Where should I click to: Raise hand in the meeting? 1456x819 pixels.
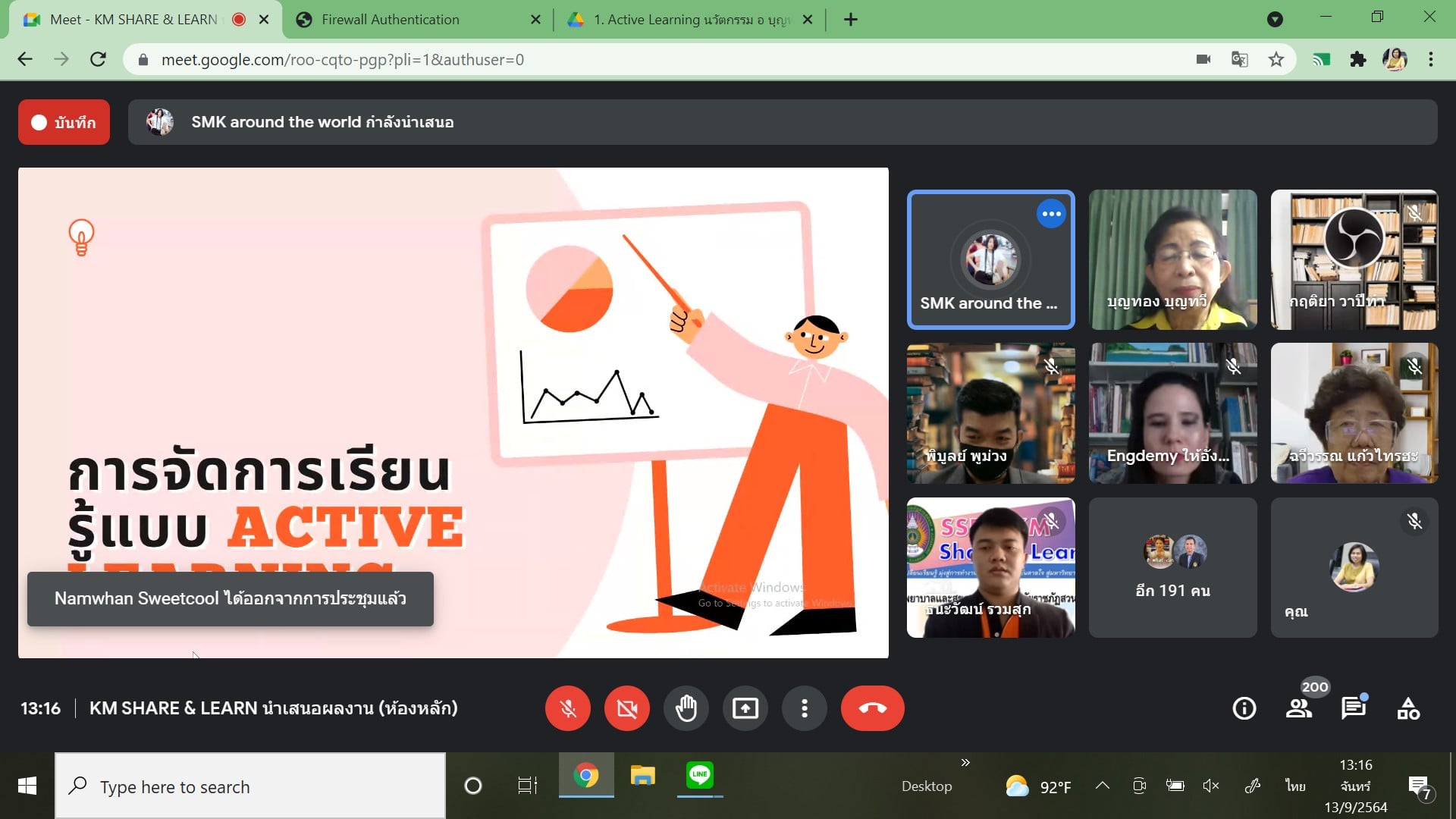(x=686, y=708)
